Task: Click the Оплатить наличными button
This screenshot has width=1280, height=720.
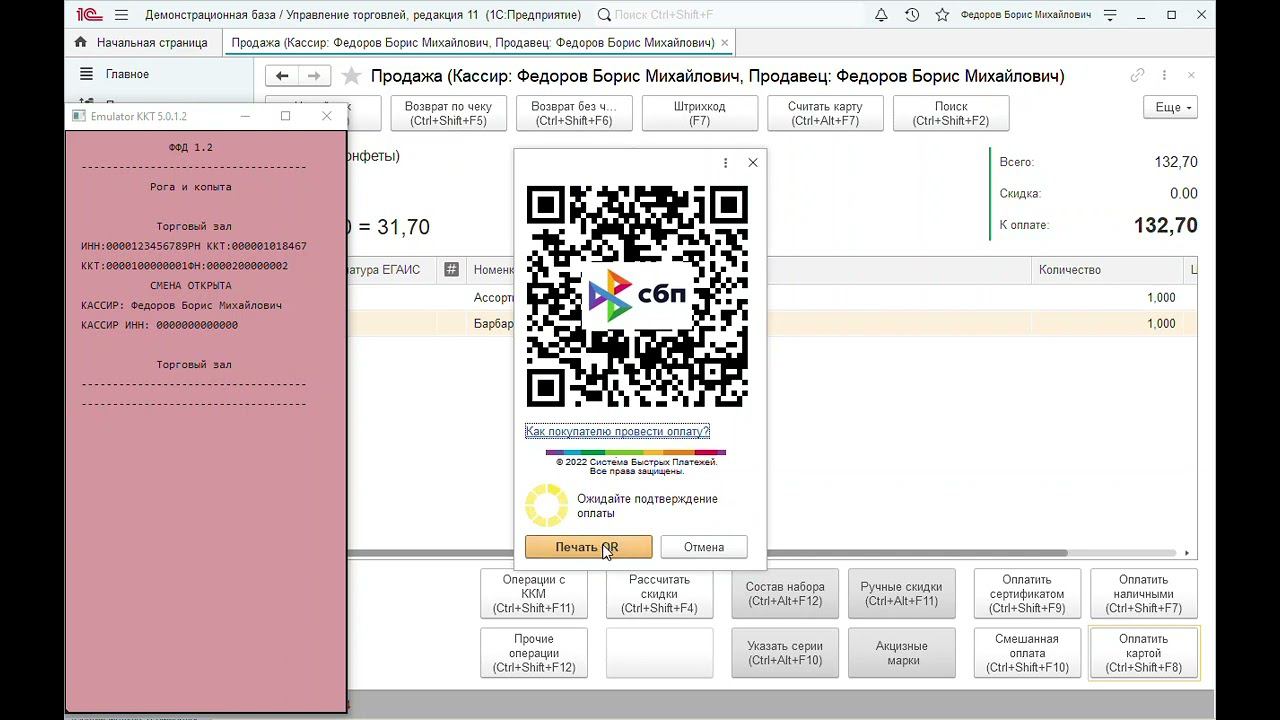Action: [1143, 594]
